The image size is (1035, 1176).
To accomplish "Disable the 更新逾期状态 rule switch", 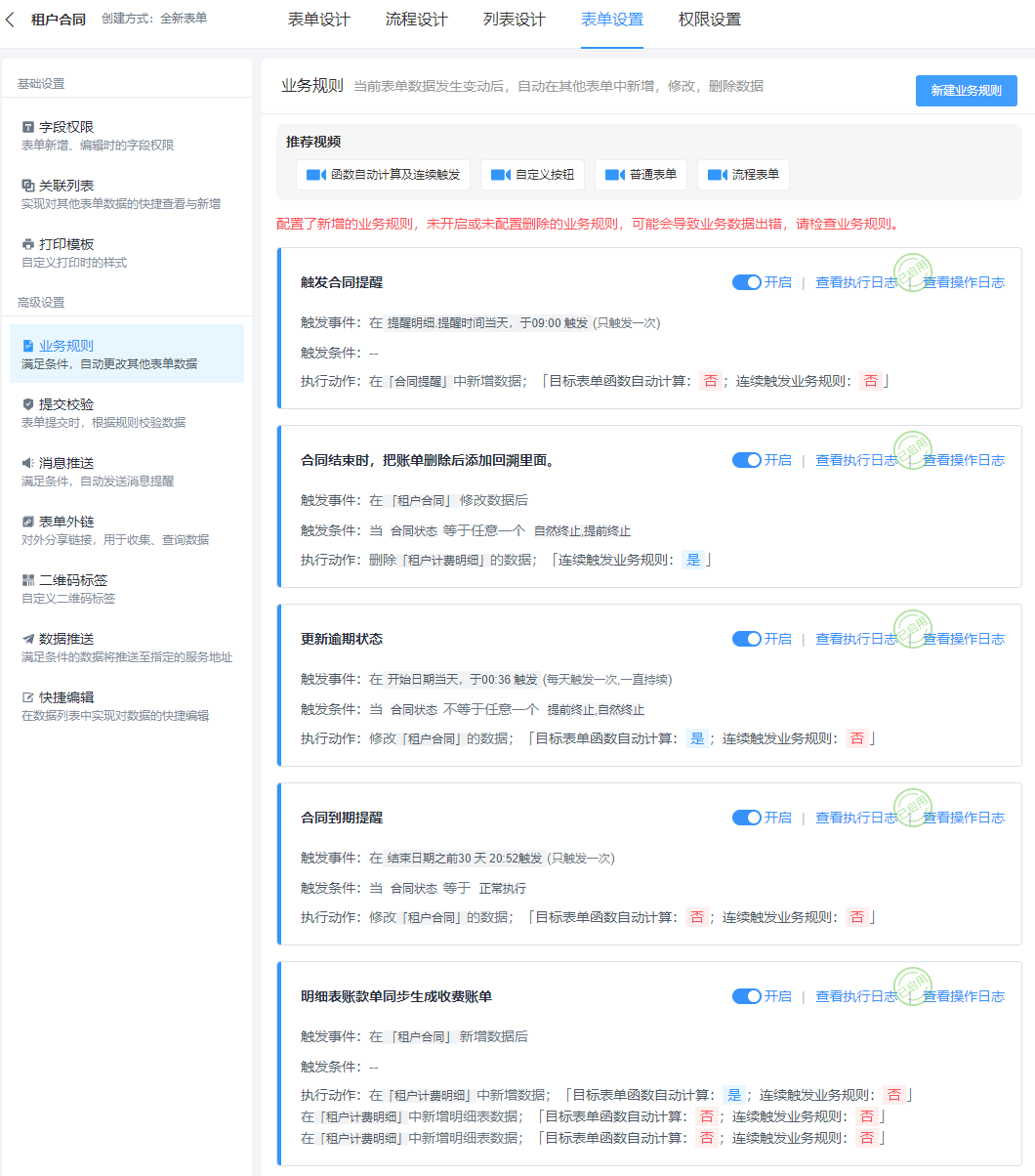I will point(747,639).
